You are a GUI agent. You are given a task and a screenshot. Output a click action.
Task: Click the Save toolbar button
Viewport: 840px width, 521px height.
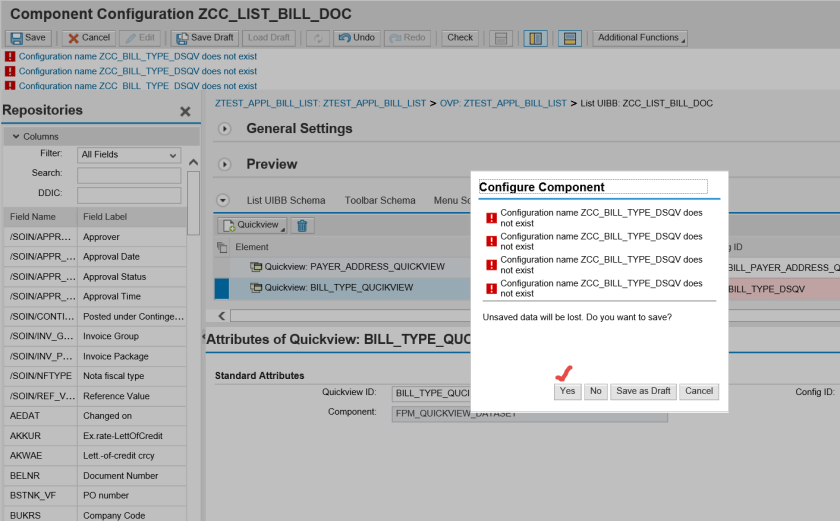(x=29, y=38)
